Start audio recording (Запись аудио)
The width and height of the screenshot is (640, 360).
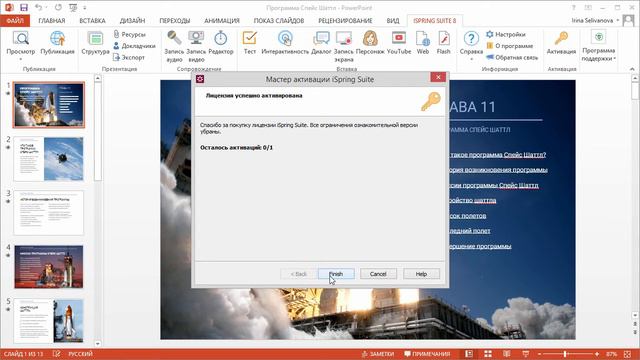pyautogui.click(x=174, y=46)
